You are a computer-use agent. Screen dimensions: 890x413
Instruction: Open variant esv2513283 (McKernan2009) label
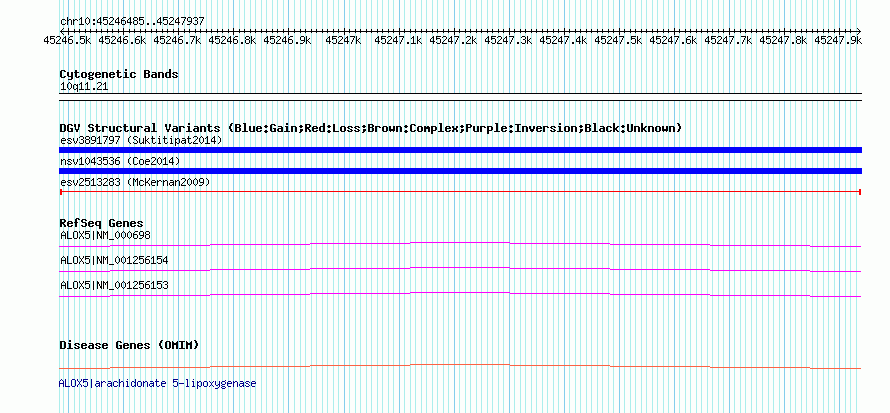coord(135,182)
